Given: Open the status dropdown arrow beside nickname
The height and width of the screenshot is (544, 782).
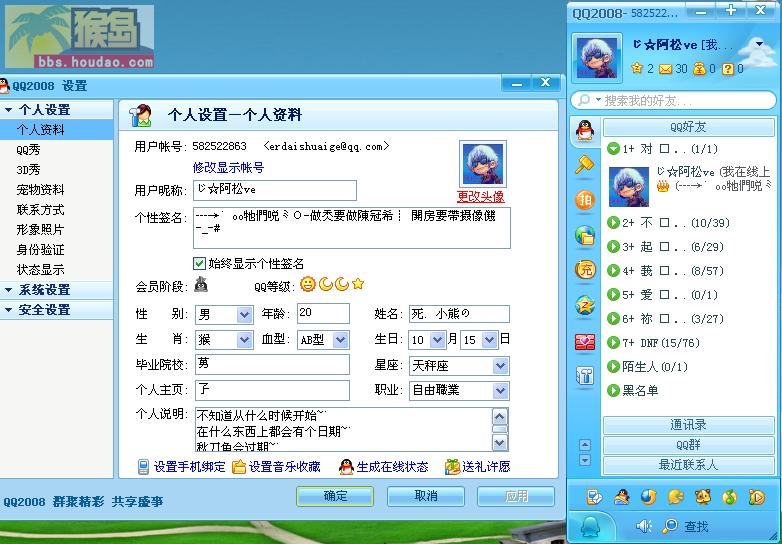Looking at the screenshot, I should click(759, 44).
